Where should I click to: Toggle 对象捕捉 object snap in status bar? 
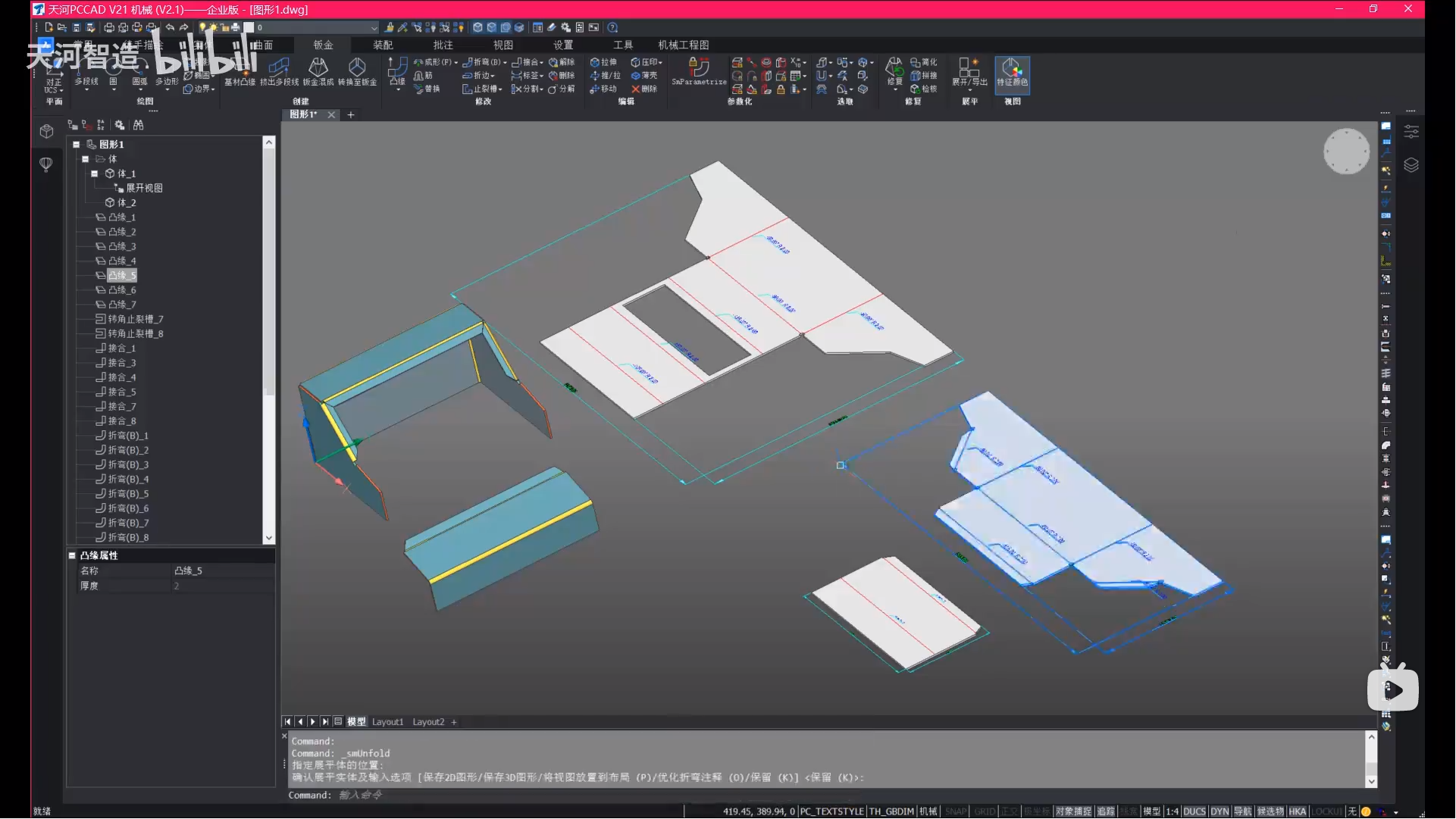pyautogui.click(x=1073, y=811)
